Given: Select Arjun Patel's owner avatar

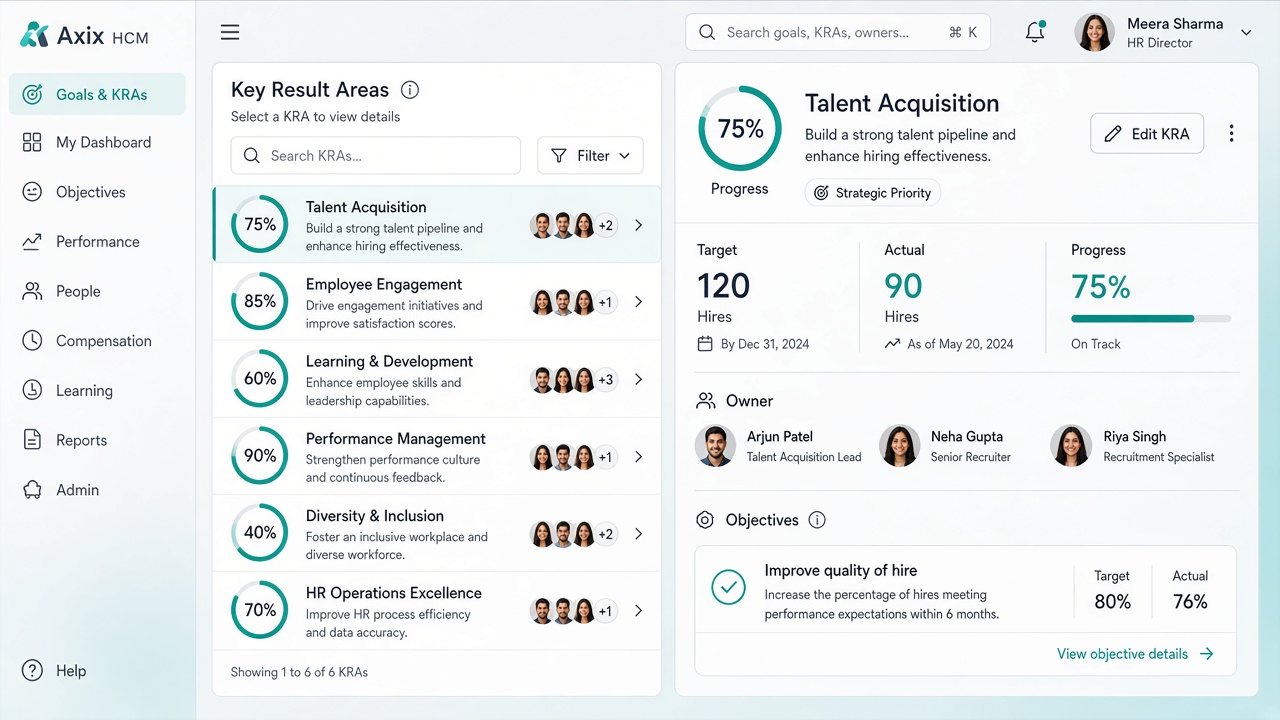Looking at the screenshot, I should point(715,446).
